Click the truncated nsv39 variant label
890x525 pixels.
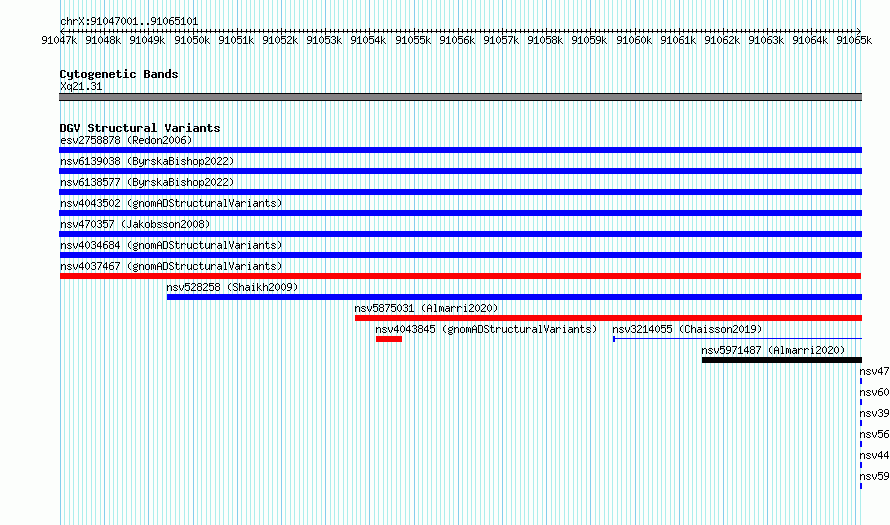(874, 413)
